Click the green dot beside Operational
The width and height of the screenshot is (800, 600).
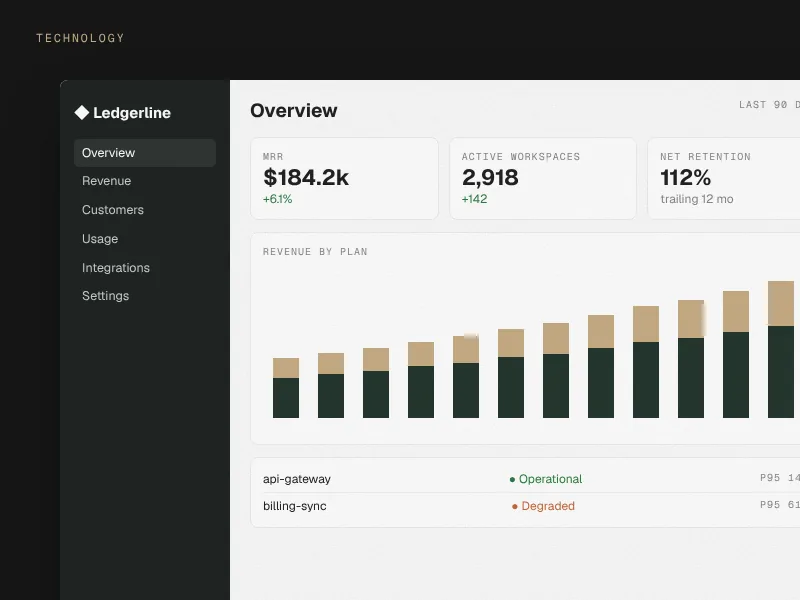(x=512, y=480)
